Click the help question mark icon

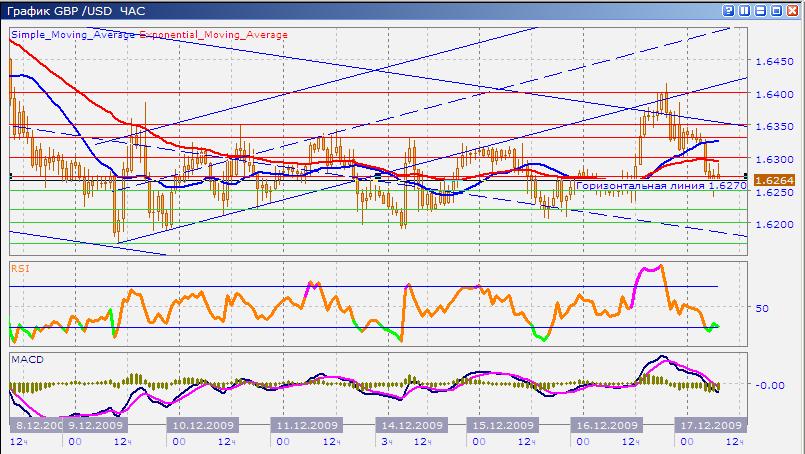pyautogui.click(x=728, y=9)
